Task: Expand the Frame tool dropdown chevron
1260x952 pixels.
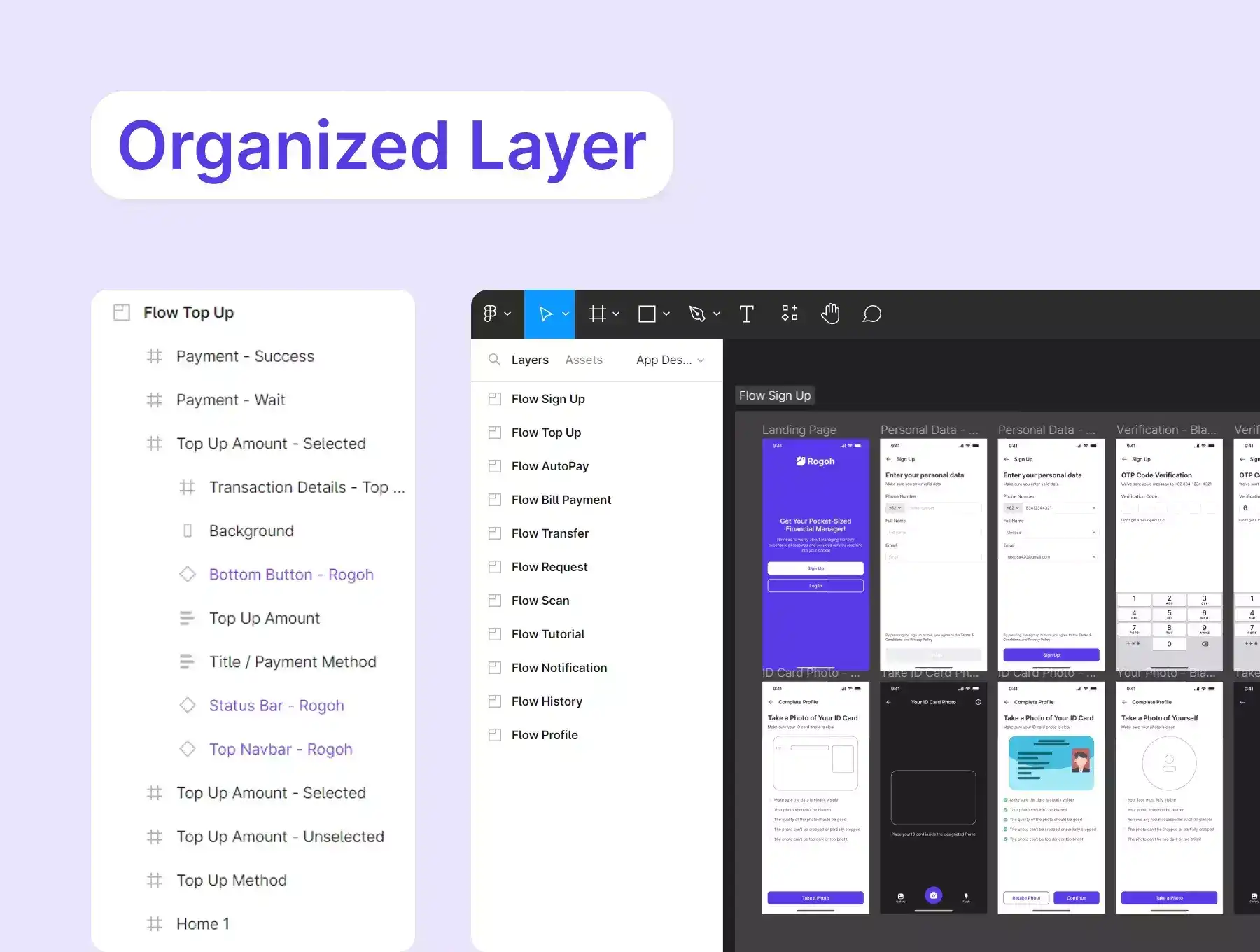Action: (616, 314)
